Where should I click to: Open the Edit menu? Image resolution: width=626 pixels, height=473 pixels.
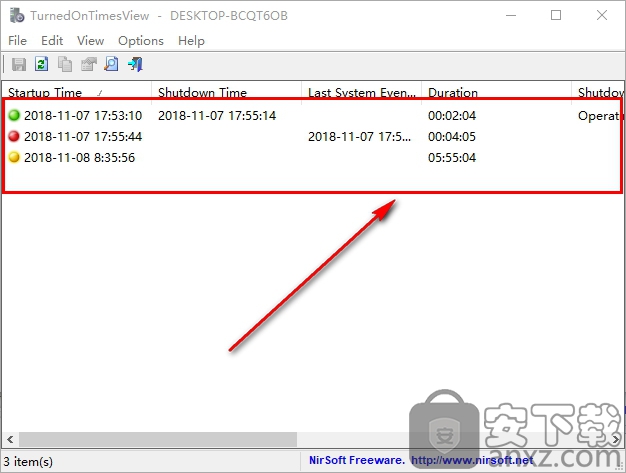52,41
